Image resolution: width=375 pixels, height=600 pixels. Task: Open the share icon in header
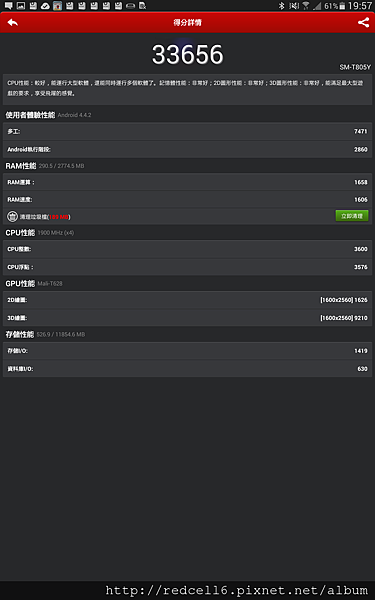click(363, 23)
